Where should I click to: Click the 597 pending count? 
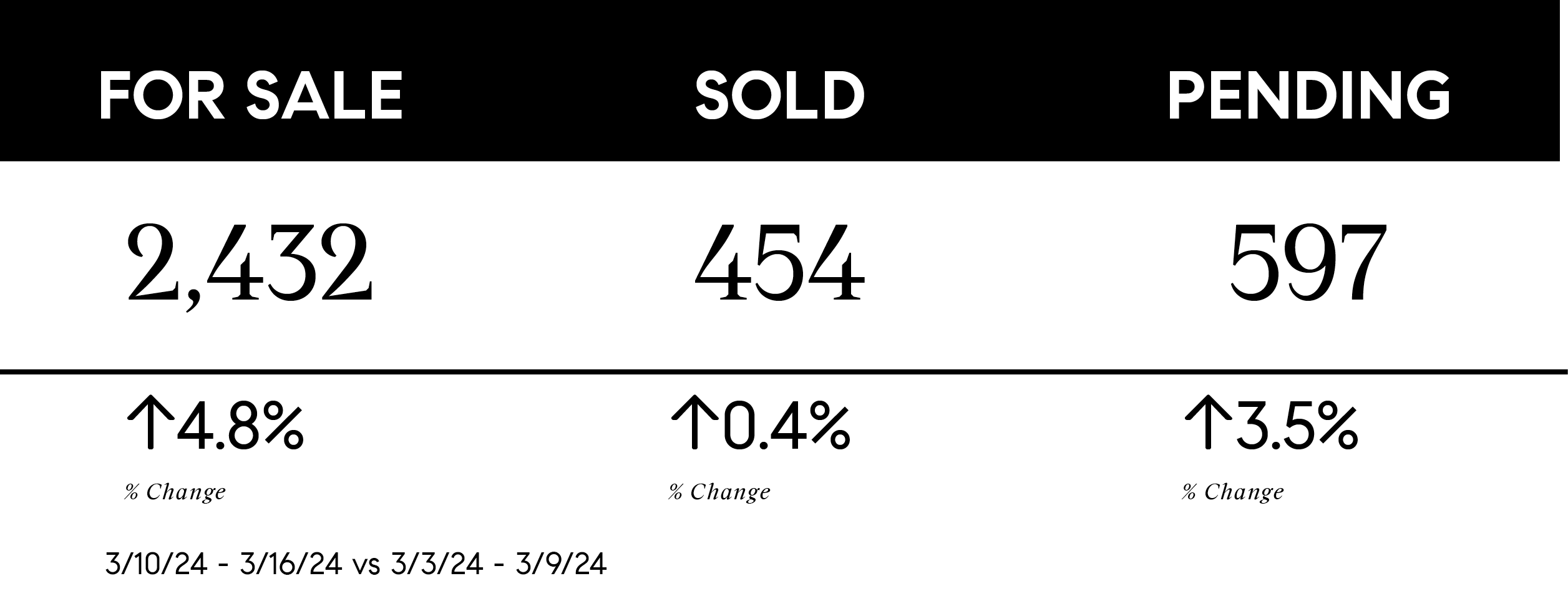click(x=1307, y=265)
